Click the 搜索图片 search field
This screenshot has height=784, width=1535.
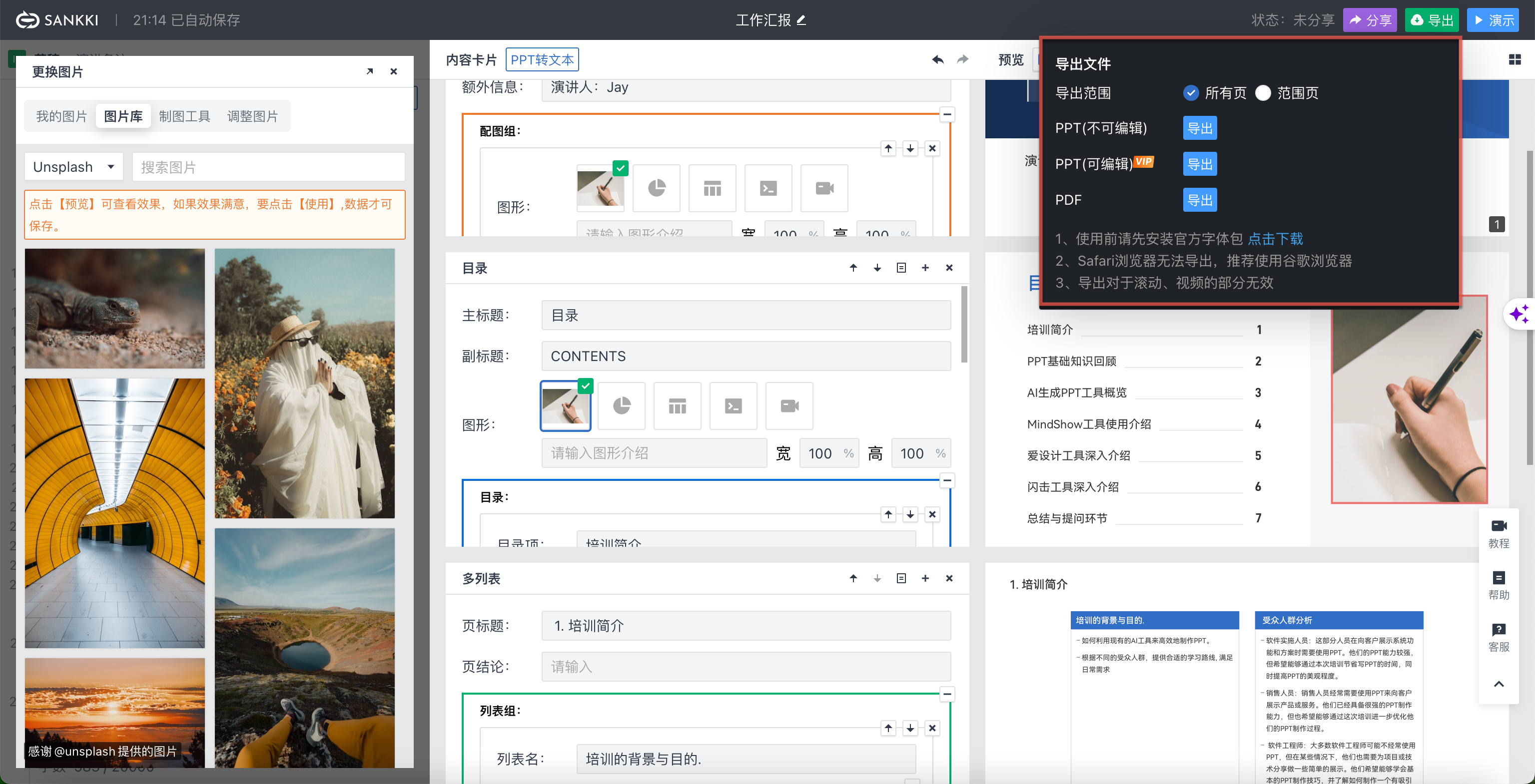pyautogui.click(x=268, y=167)
